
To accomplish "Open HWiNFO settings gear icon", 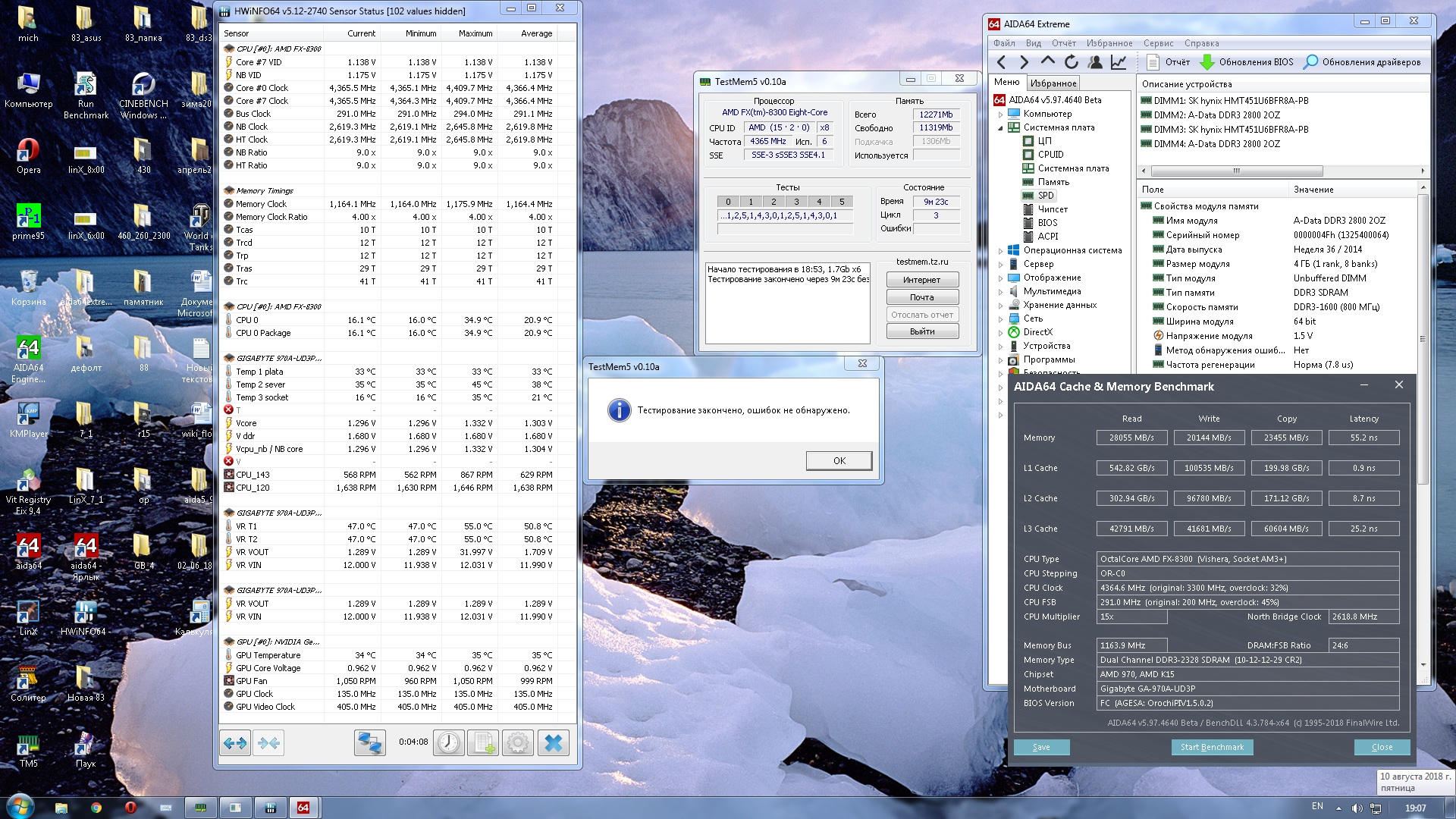I will tap(518, 743).
